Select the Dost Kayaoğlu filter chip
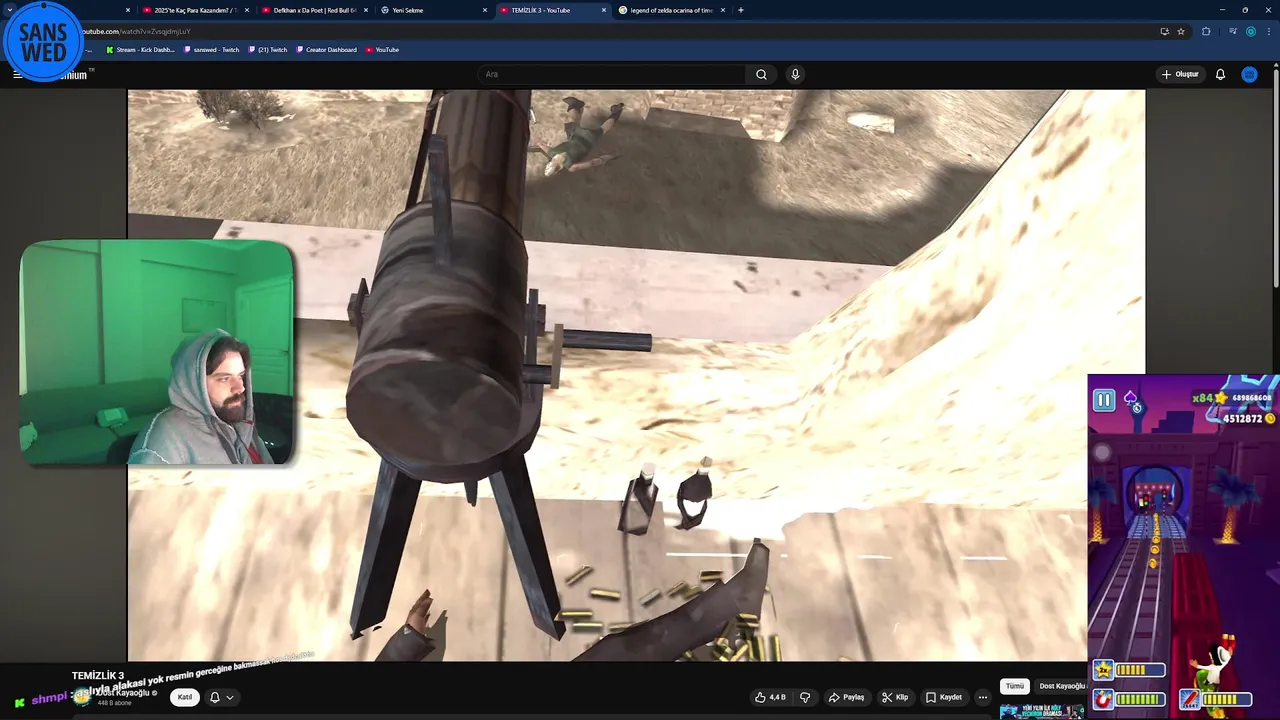This screenshot has height=720, width=1280. pos(1061,686)
